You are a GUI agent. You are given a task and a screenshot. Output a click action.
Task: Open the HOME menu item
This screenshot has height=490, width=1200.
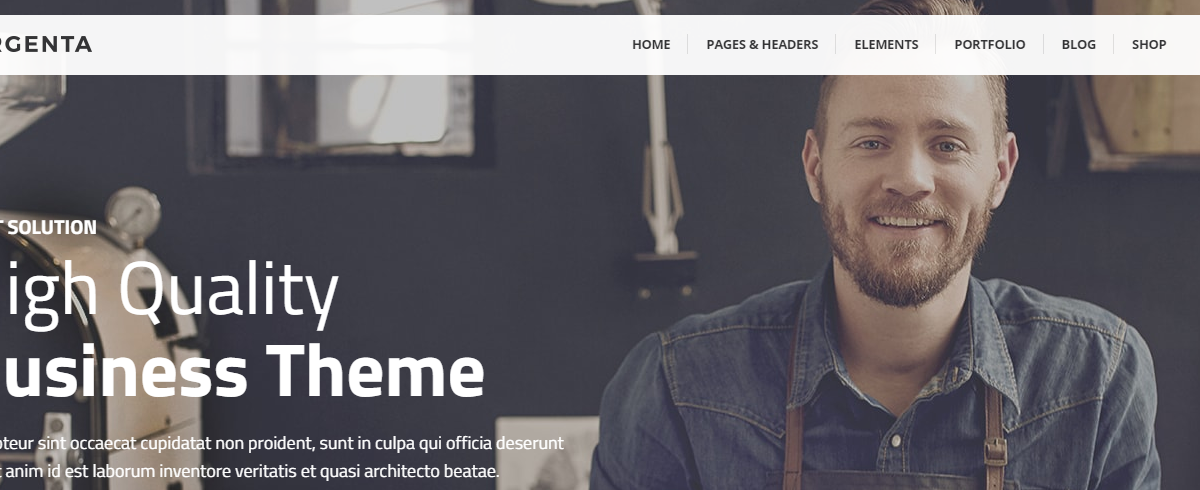651,45
